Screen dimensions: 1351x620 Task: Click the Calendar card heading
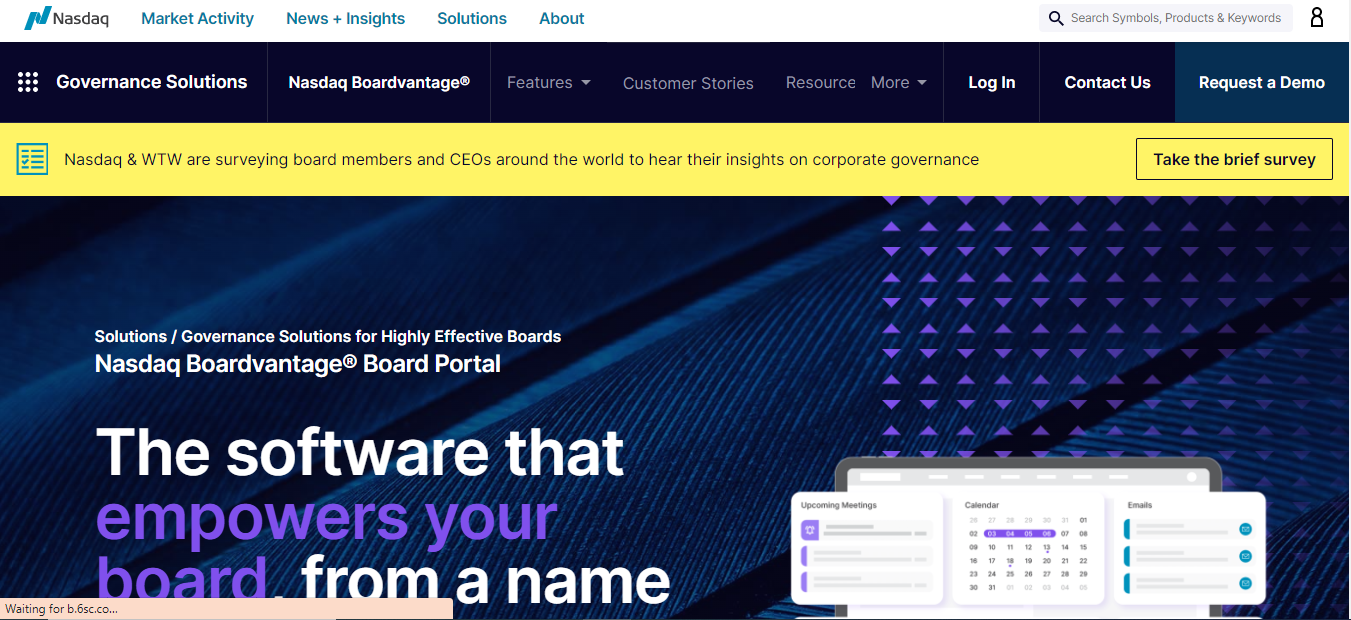coord(982,505)
